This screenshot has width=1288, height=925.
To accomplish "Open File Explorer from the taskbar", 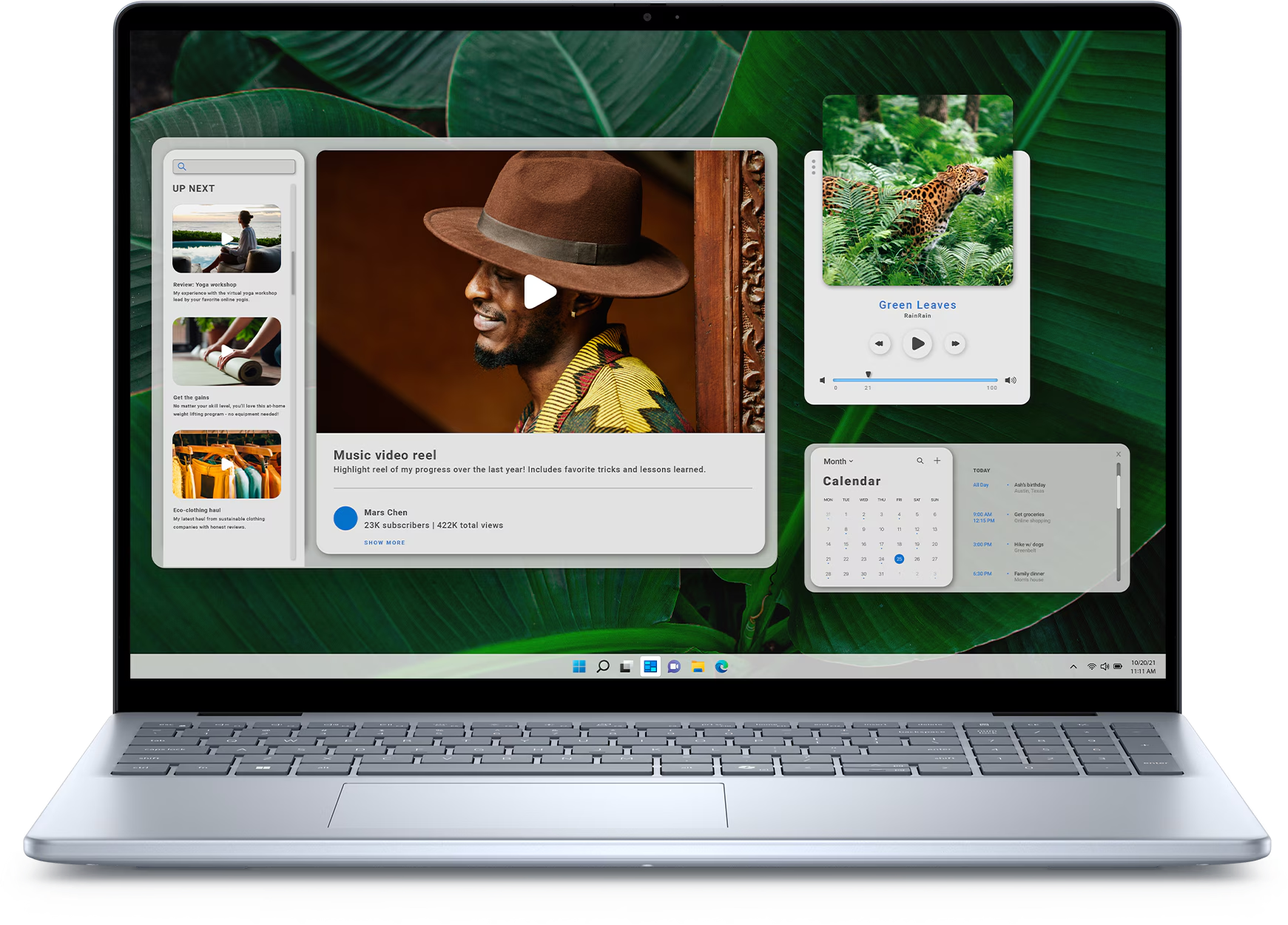I will coord(698,667).
